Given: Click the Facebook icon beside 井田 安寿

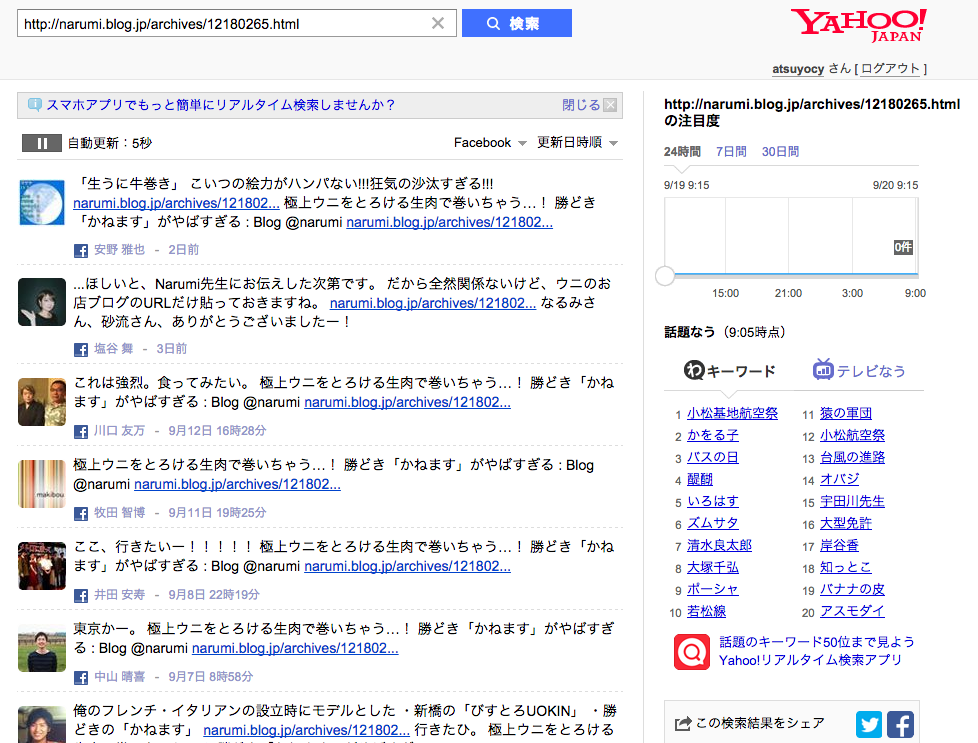Looking at the screenshot, I should coord(80,596).
